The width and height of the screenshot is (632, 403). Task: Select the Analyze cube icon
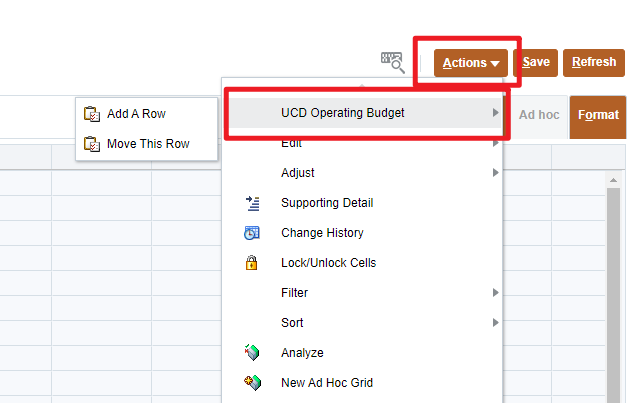(252, 353)
